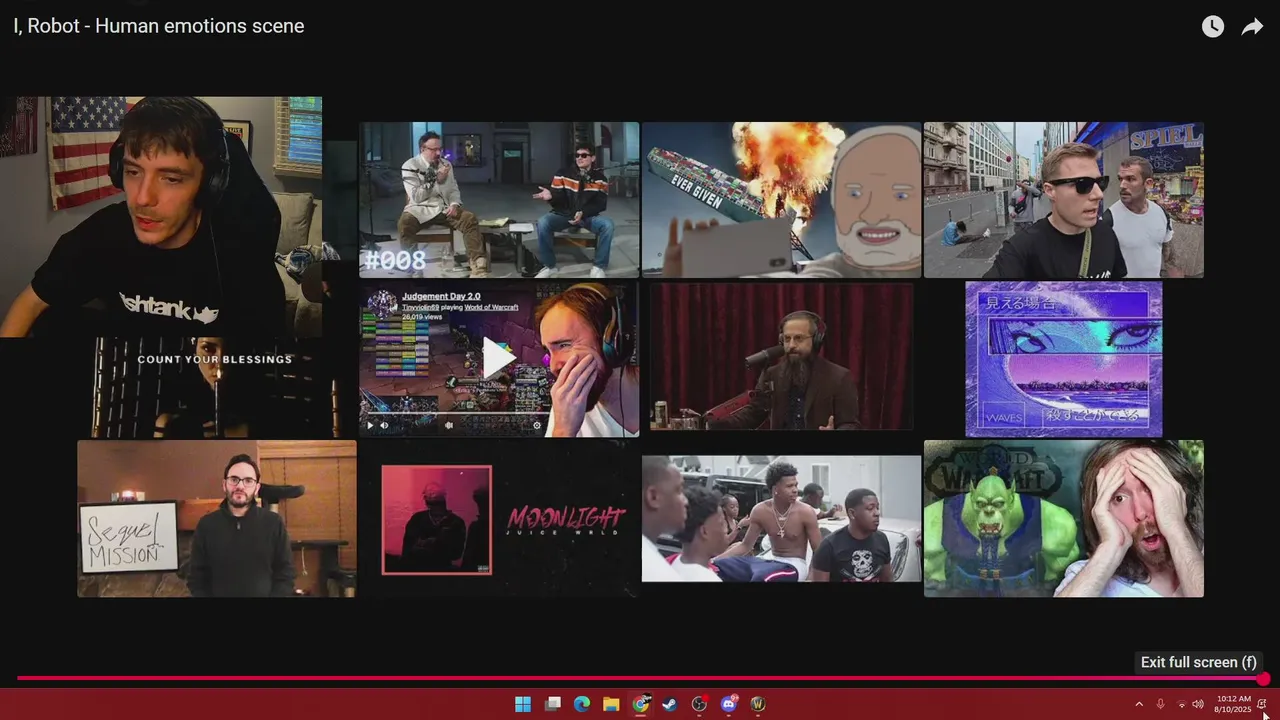Screen dimensions: 1280x720
Task: Click the Judgement Day 2.0 title link
Action: (x=441, y=296)
